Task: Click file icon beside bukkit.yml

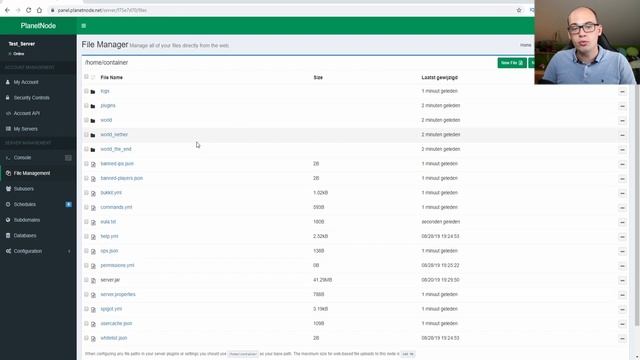Action: pos(93,193)
